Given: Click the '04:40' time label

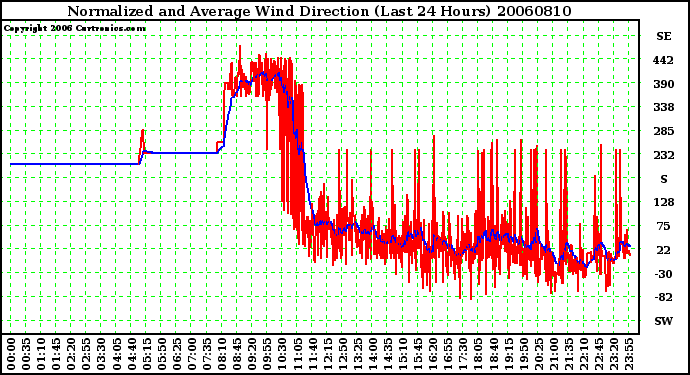Looking at the screenshot, I should click(x=131, y=354).
